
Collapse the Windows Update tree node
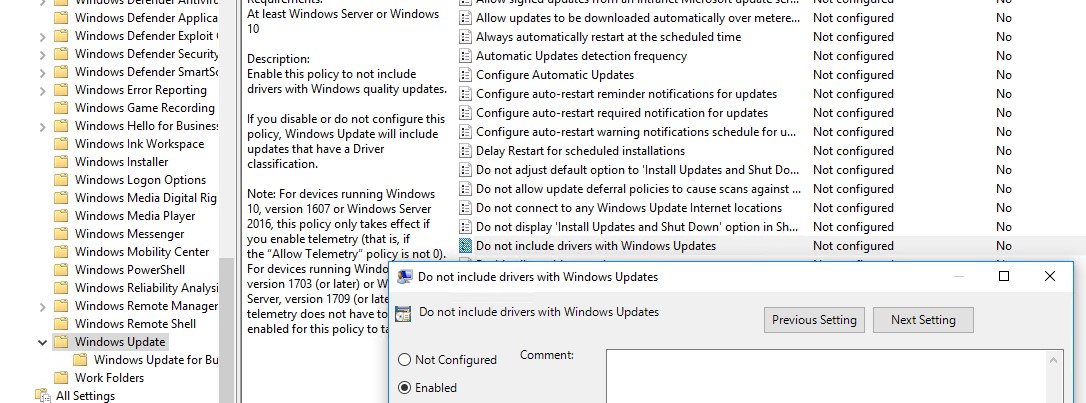click(42, 342)
